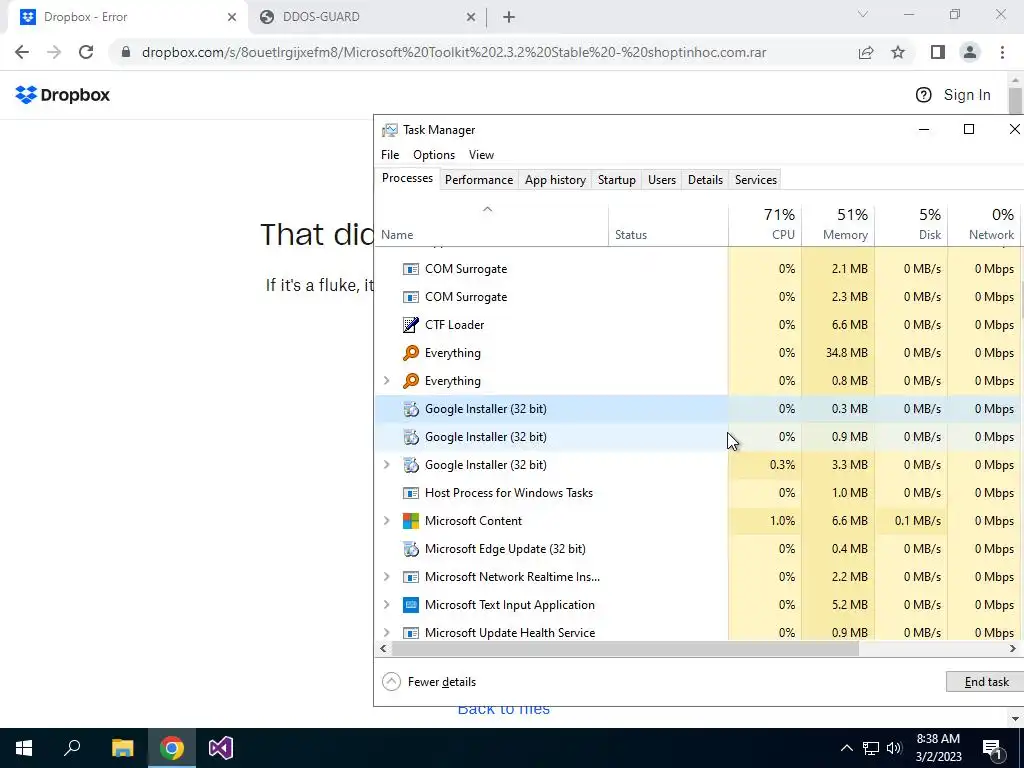Open Chrome side panel icon
The image size is (1024, 768).
click(x=938, y=52)
